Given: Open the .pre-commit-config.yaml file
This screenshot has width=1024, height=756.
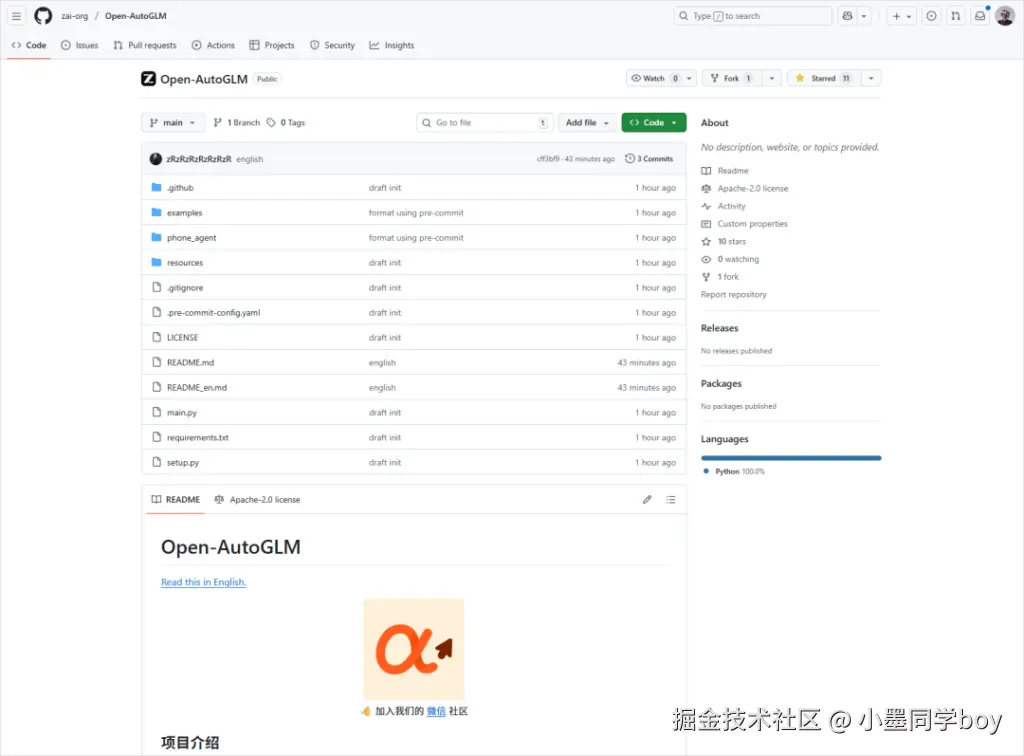Looking at the screenshot, I should coord(213,312).
